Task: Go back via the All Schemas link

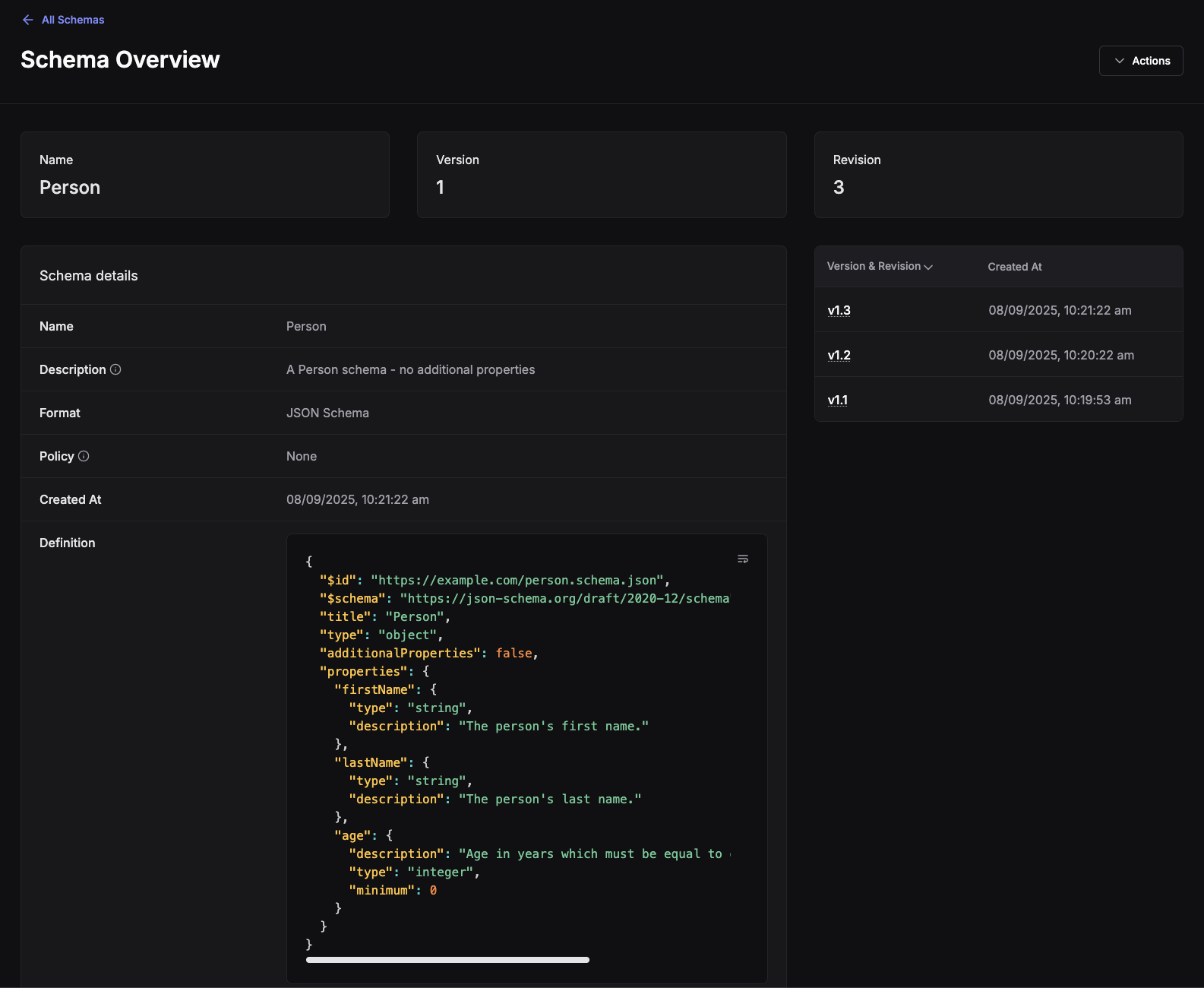Action: [73, 20]
